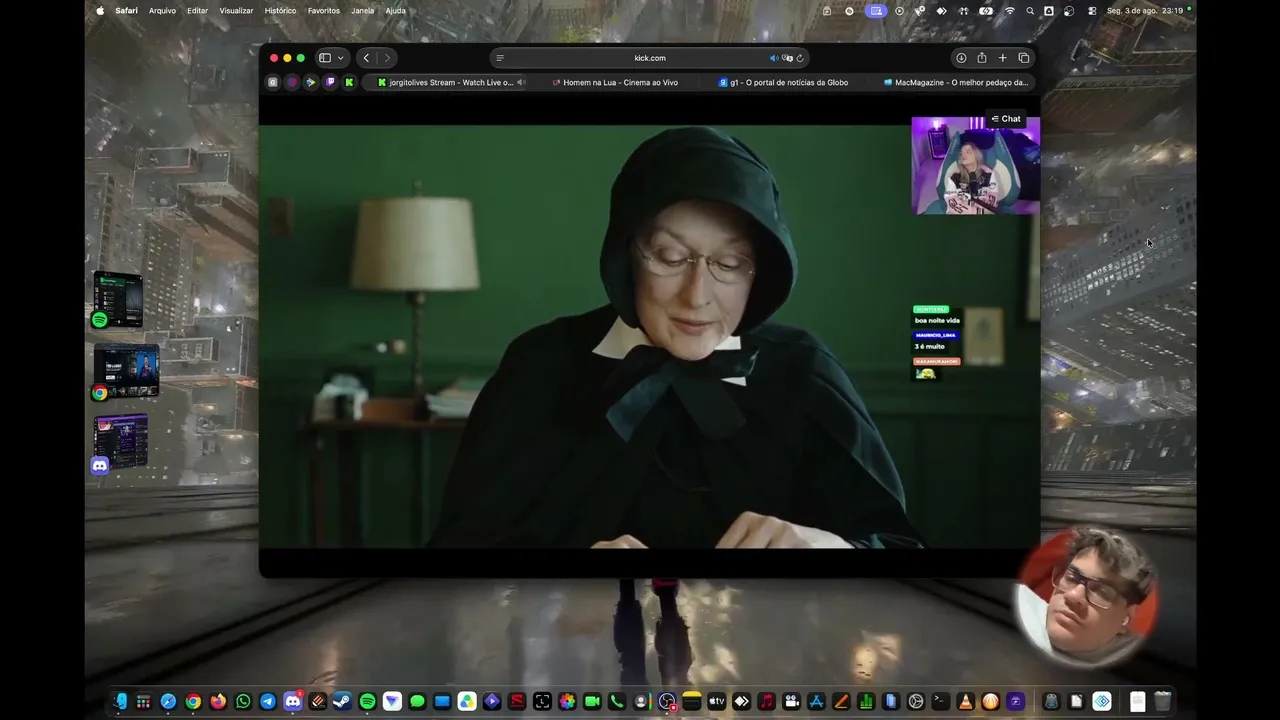This screenshot has height=720, width=1280.
Task: Reload the kick.com page
Action: coord(800,58)
